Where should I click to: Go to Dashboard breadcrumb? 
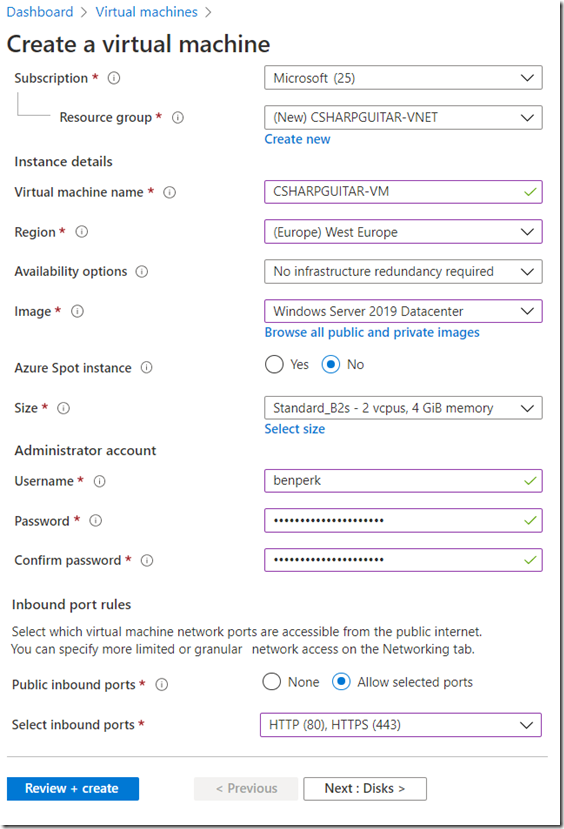[x=40, y=12]
